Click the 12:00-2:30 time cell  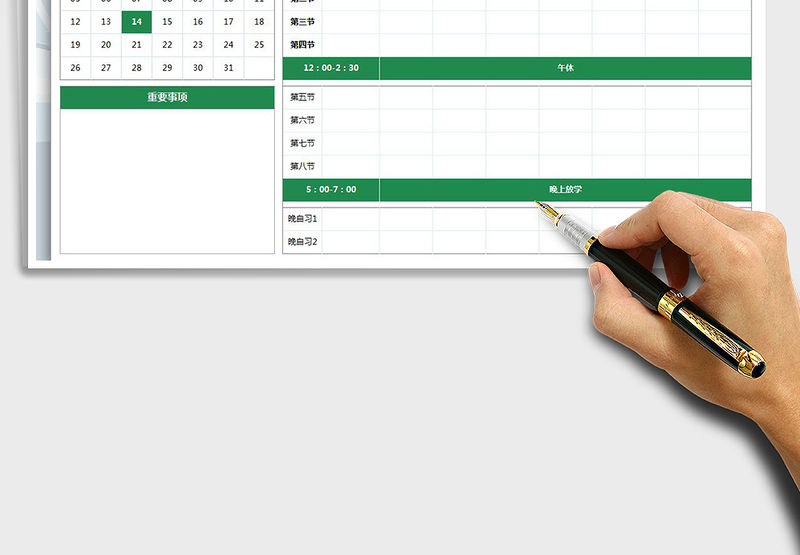coord(331,68)
